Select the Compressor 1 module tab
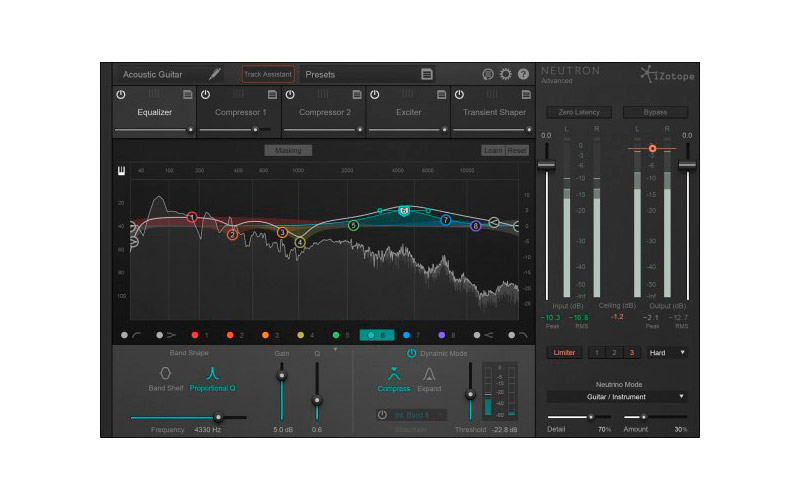Image resolution: width=800 pixels, height=500 pixels. [x=240, y=112]
